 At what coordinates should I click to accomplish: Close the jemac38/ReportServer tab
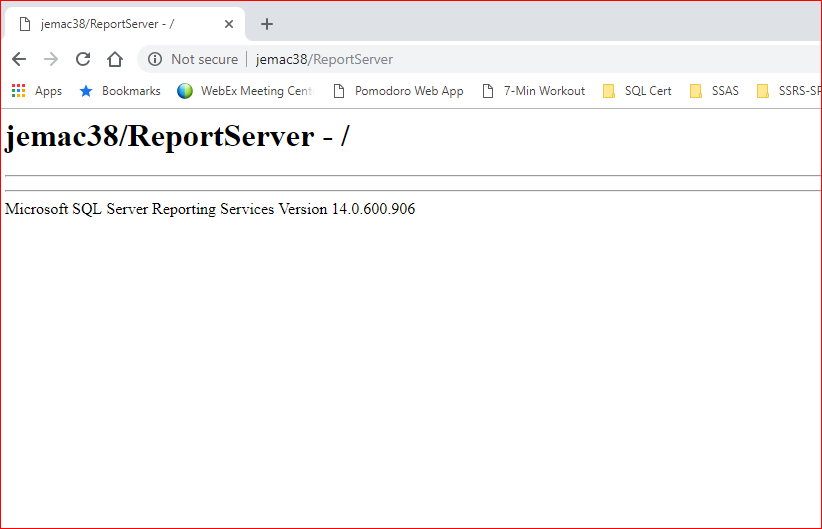pyautogui.click(x=229, y=24)
